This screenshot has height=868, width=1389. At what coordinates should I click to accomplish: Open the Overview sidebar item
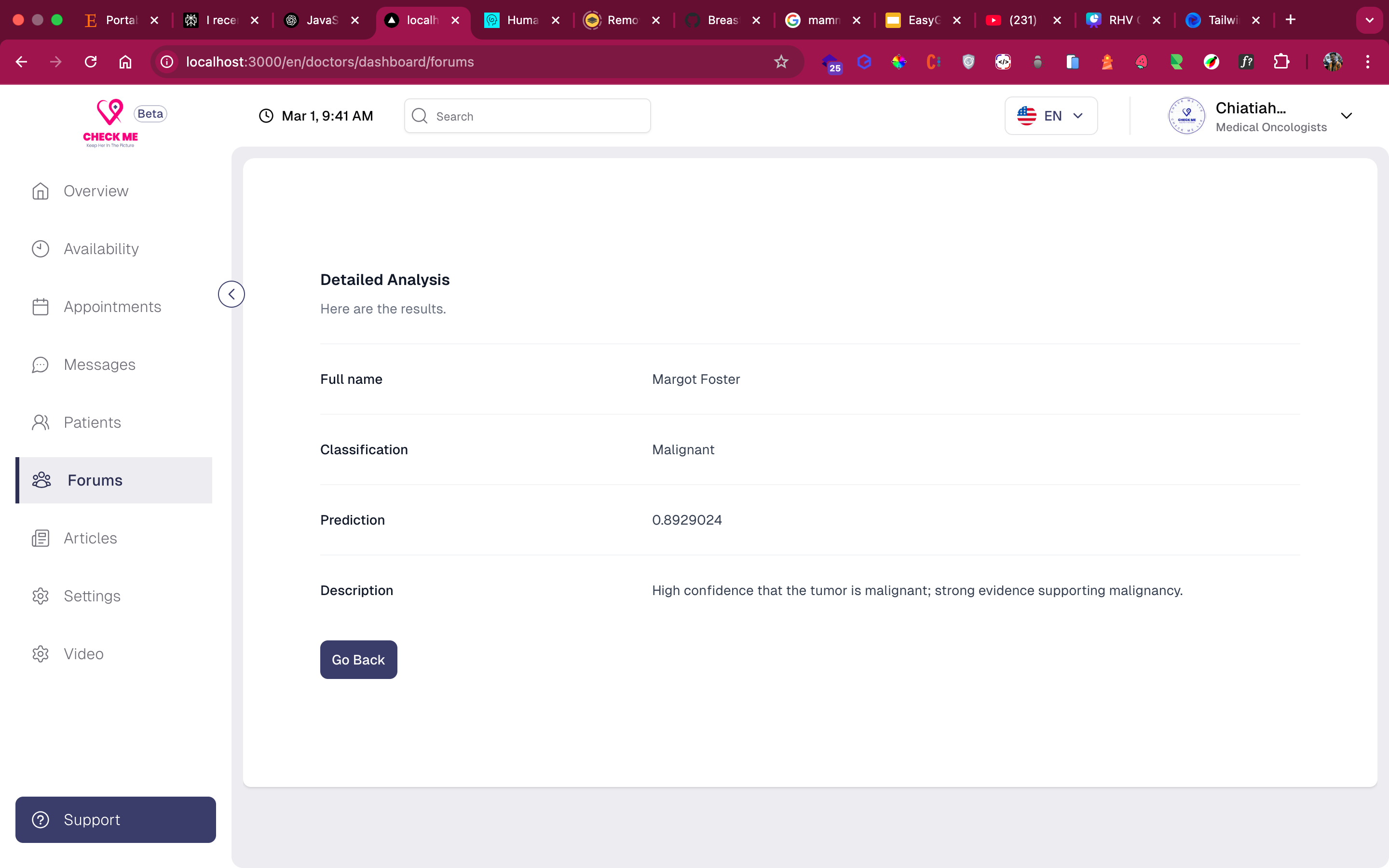pyautogui.click(x=95, y=191)
